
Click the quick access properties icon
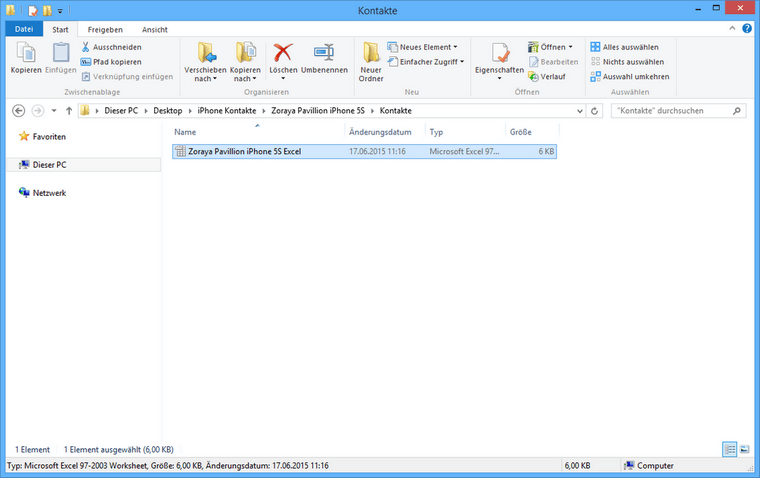coord(32,10)
